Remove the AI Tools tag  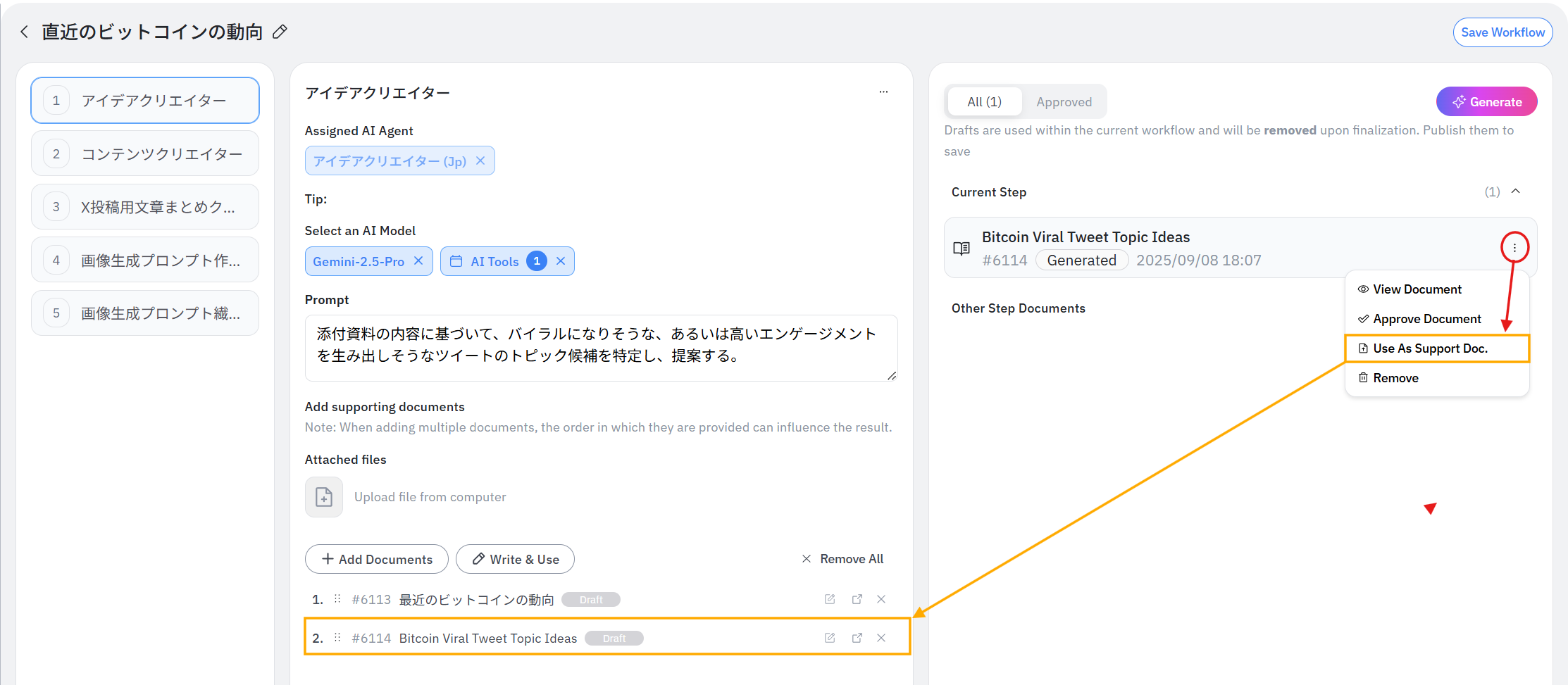pyautogui.click(x=561, y=261)
